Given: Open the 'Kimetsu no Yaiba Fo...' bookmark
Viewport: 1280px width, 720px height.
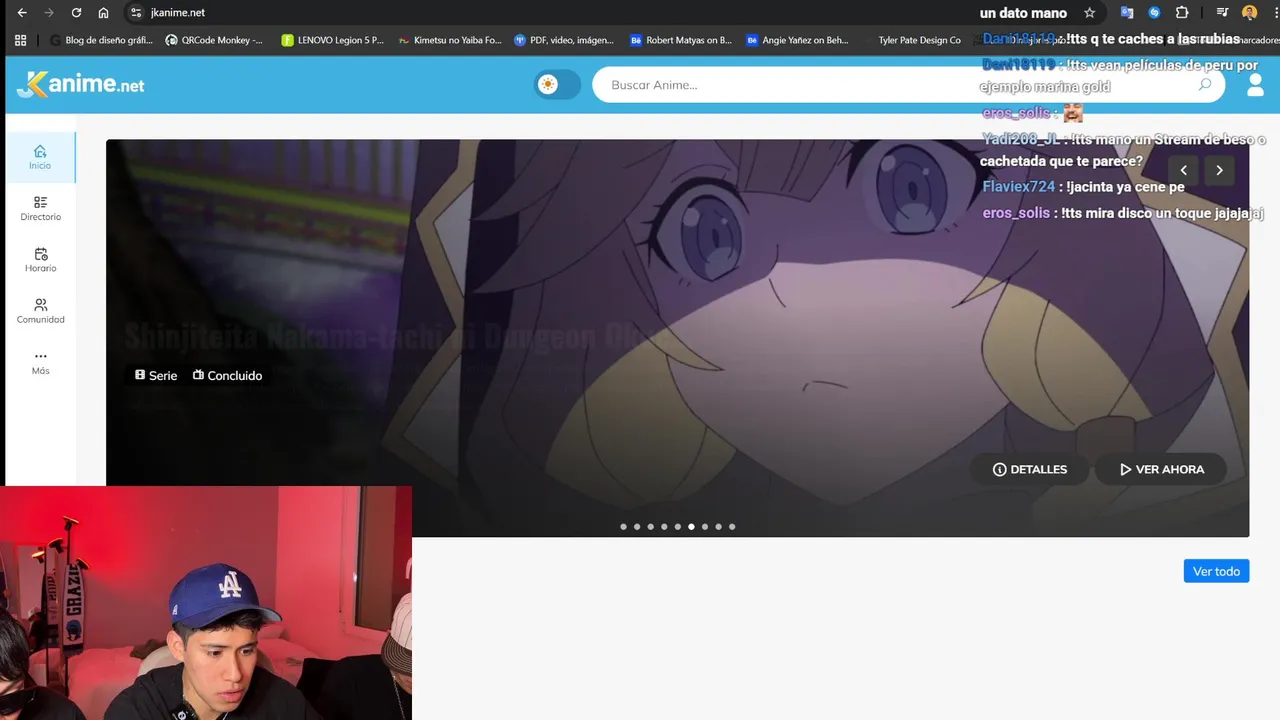Looking at the screenshot, I should 450,40.
